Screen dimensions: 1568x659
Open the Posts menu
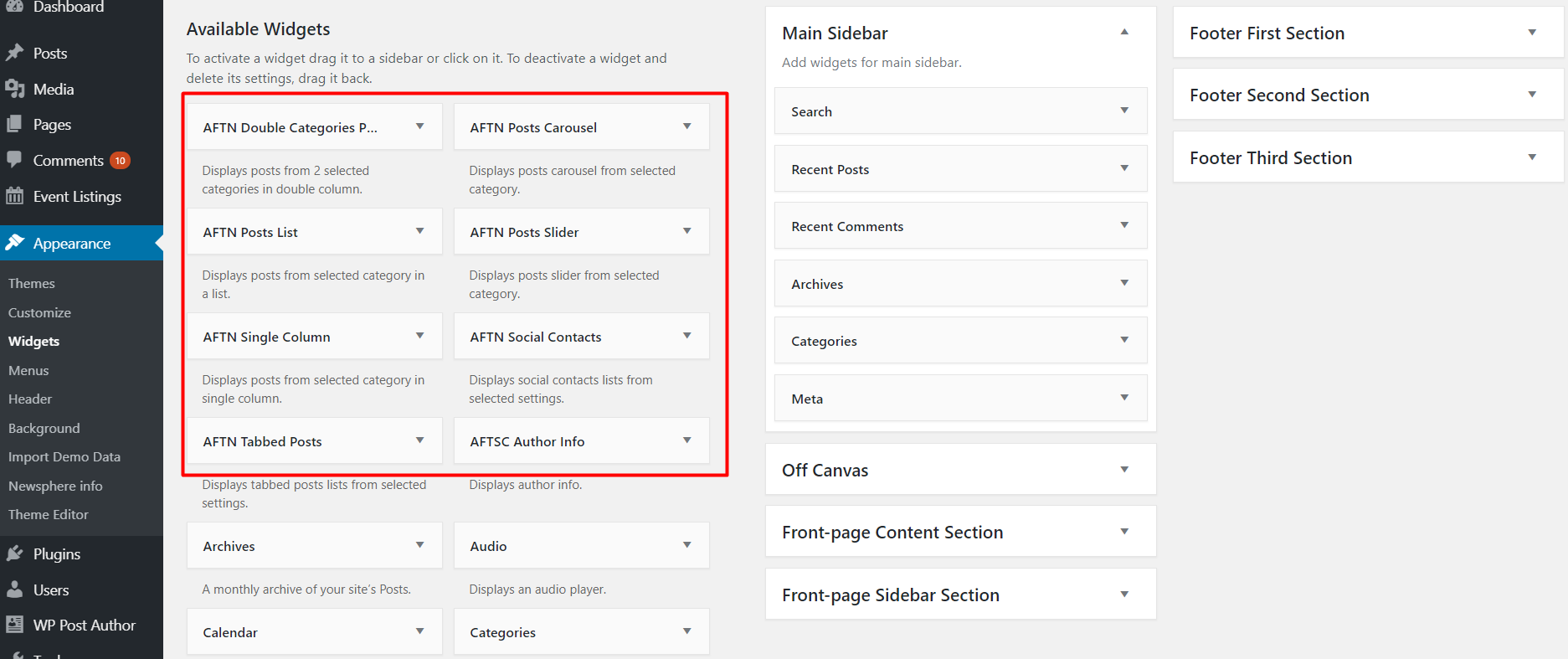[50, 53]
